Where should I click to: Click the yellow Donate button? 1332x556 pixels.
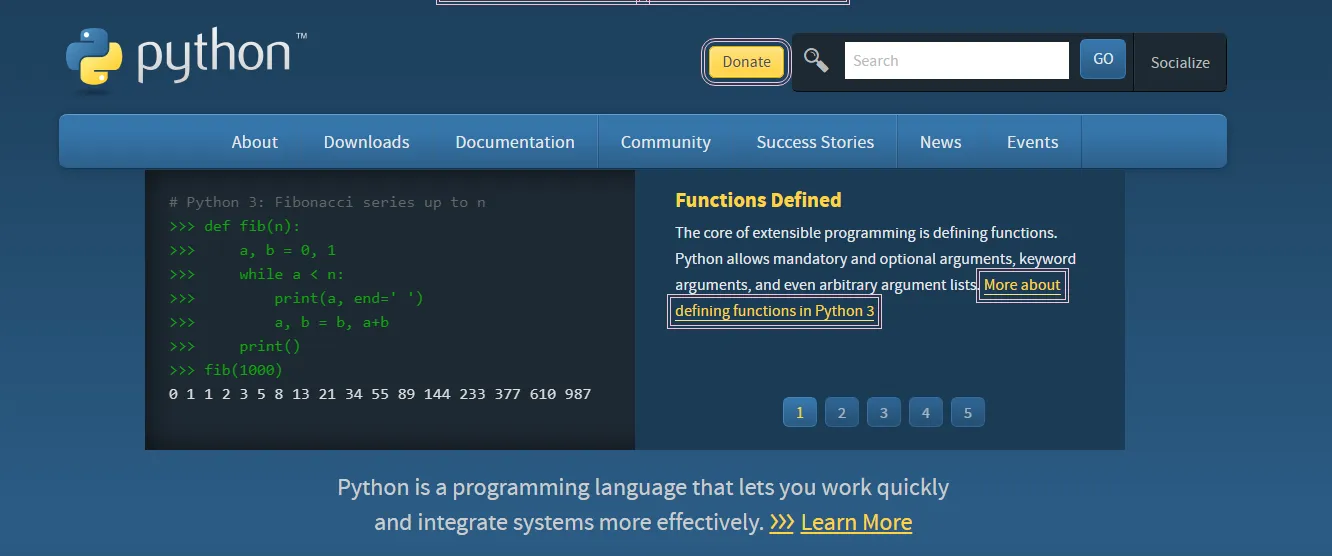pos(746,62)
